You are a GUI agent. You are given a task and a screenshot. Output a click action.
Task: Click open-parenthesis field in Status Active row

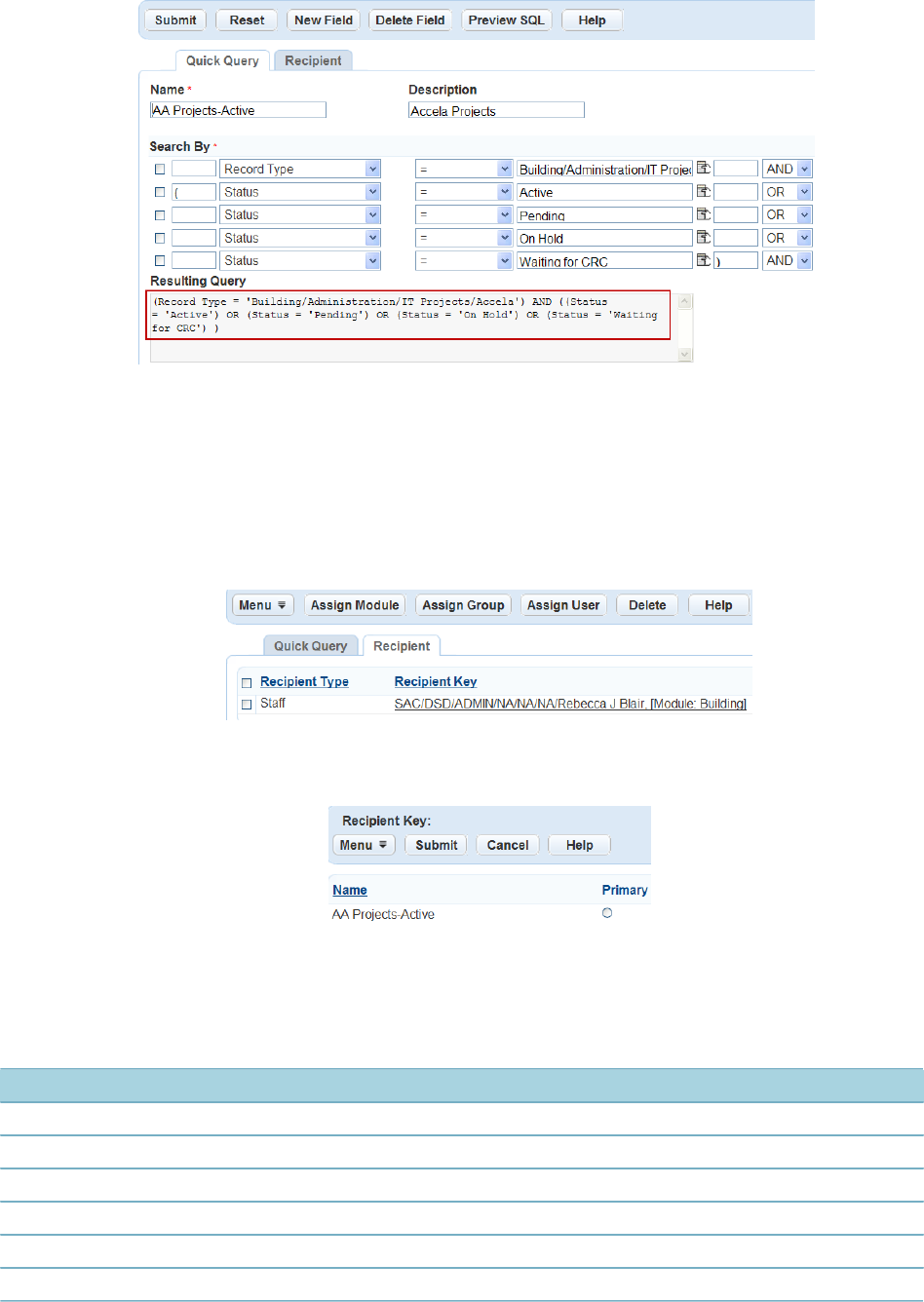coord(194,192)
